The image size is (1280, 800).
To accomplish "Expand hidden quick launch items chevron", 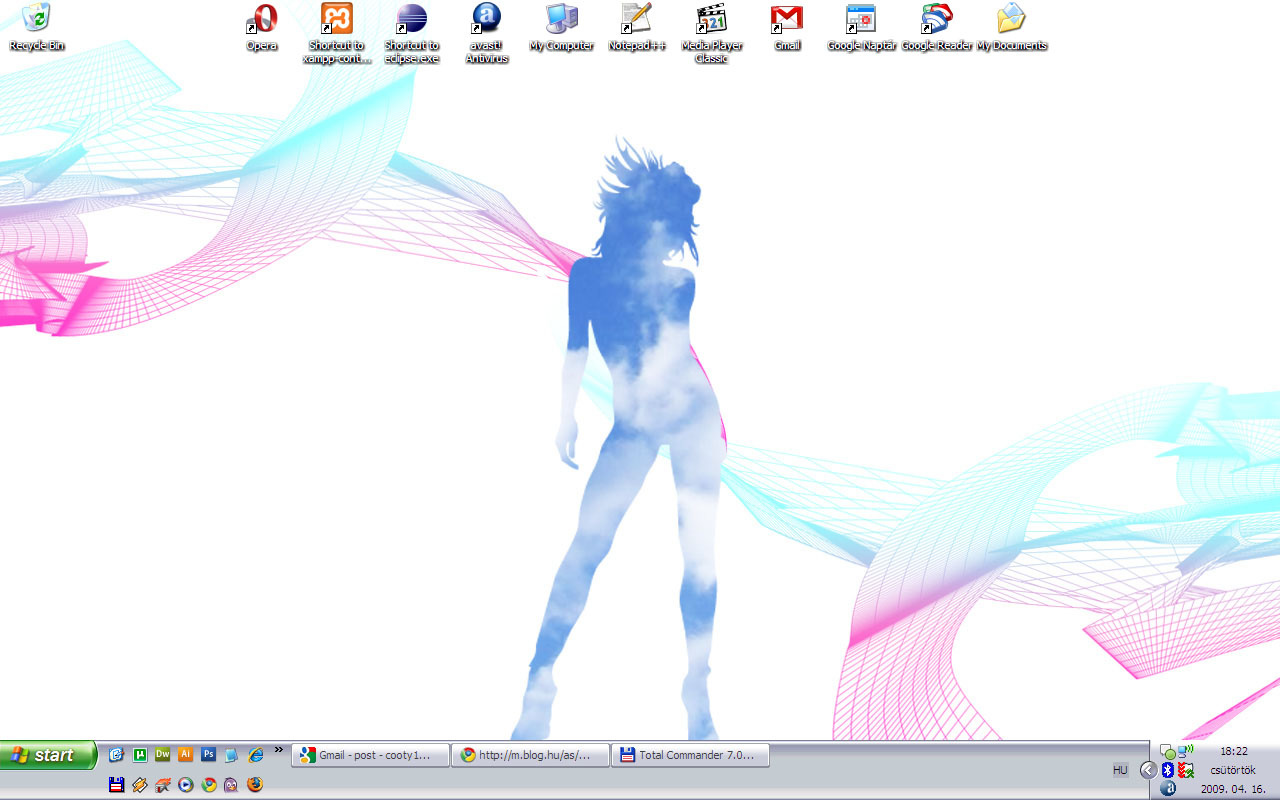I will (279, 750).
